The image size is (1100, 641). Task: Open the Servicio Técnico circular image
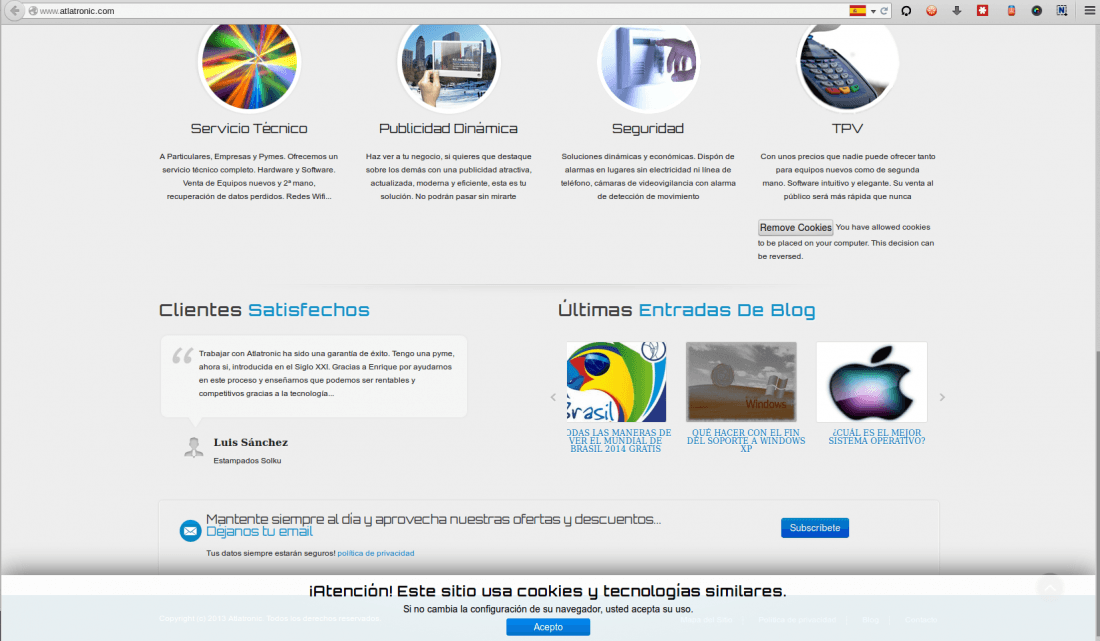[x=249, y=65]
